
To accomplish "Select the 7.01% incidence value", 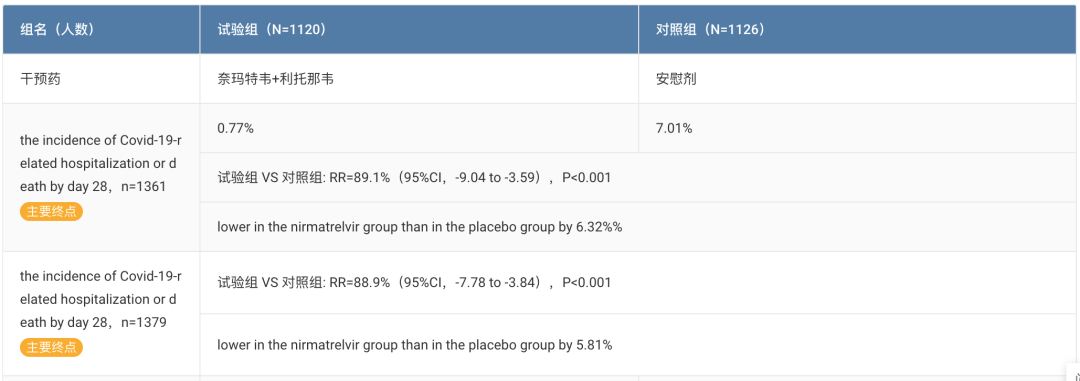I will (674, 128).
